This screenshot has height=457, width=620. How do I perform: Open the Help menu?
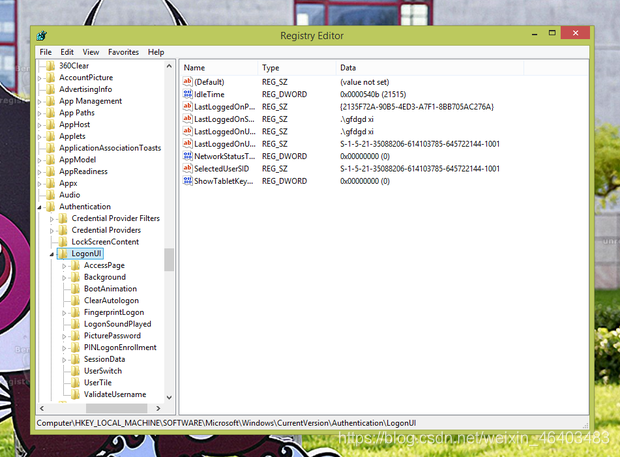click(x=156, y=52)
